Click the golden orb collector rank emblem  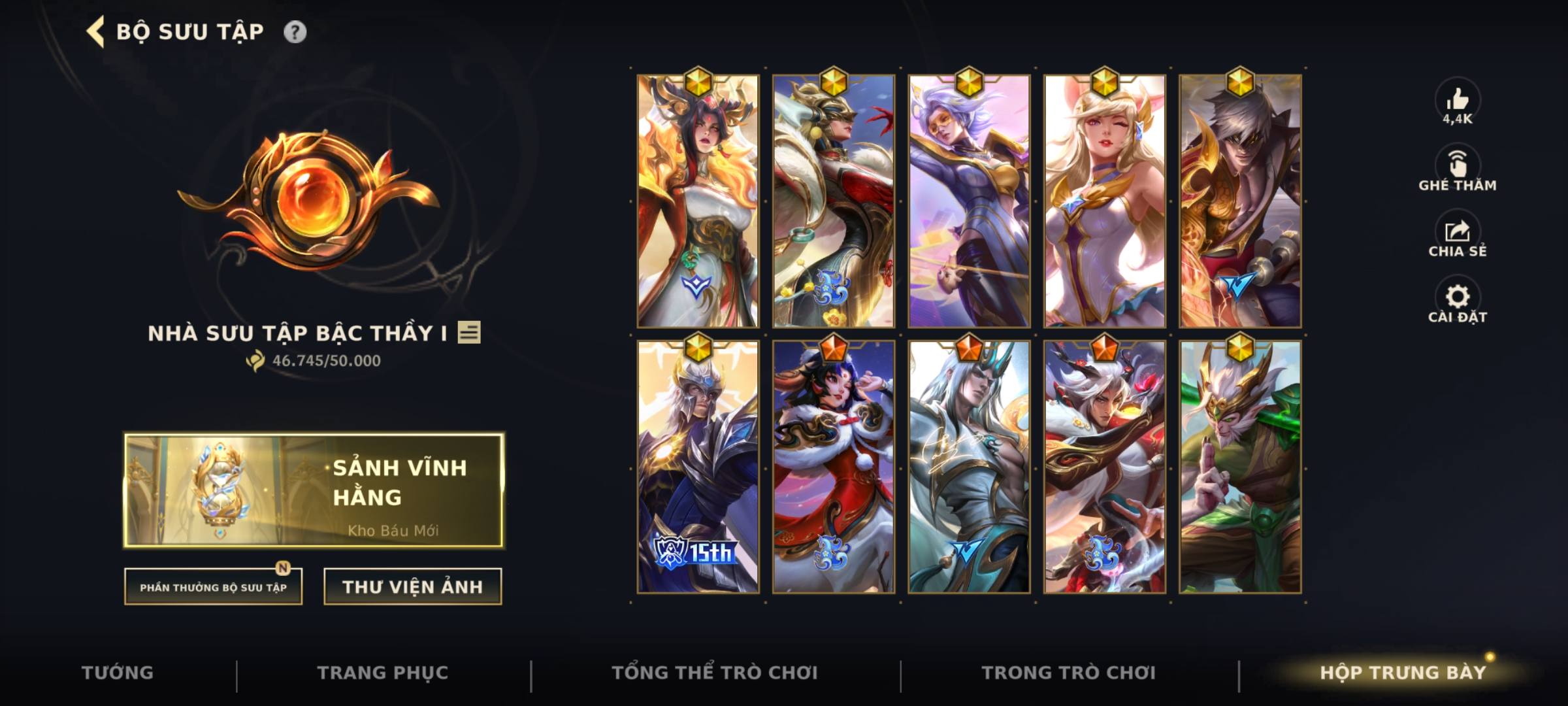[x=309, y=200]
